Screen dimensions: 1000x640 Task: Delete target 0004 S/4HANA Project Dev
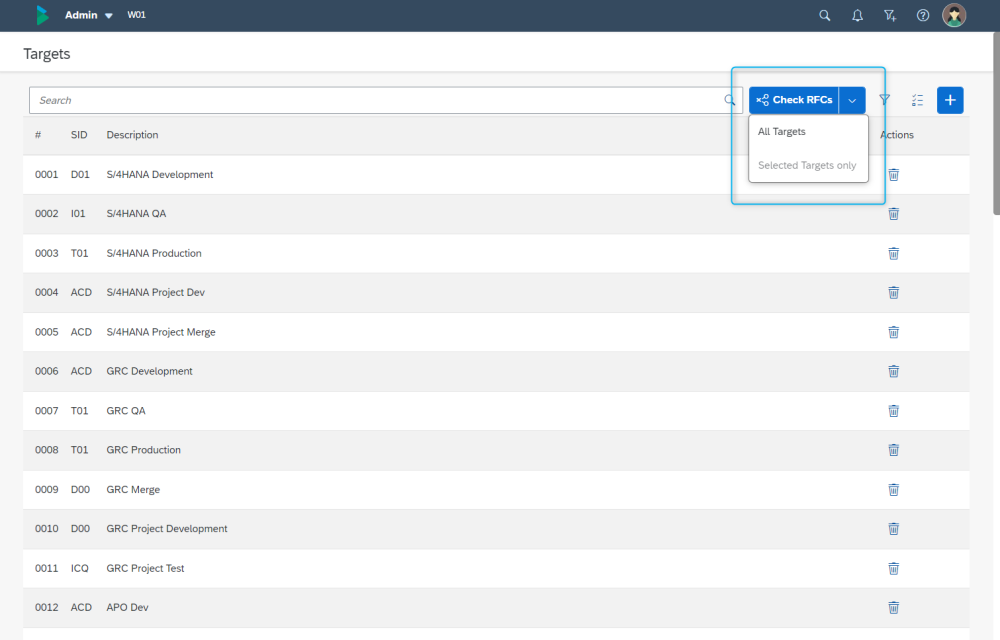[893, 293]
